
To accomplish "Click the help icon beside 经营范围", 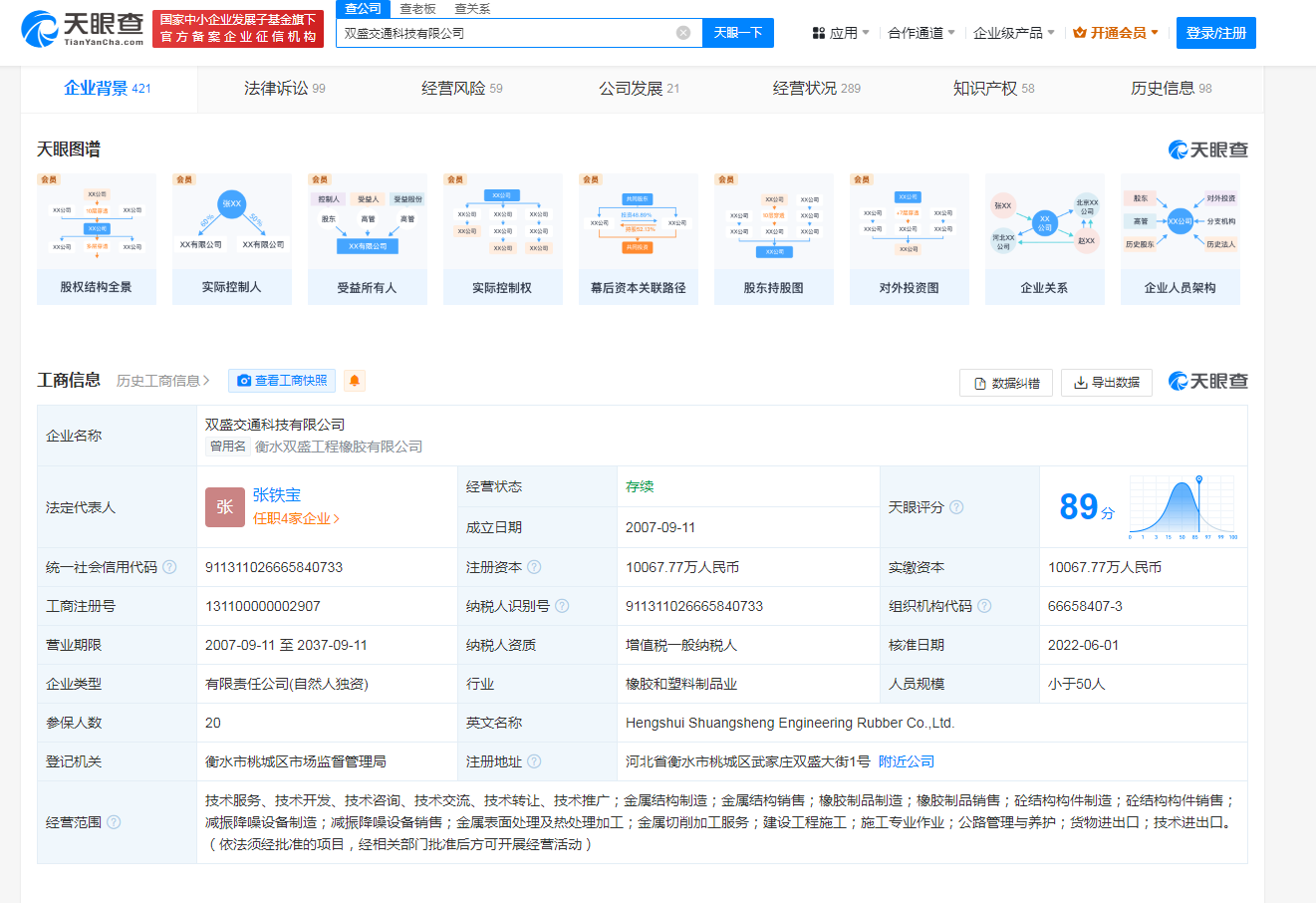I will pos(114,822).
